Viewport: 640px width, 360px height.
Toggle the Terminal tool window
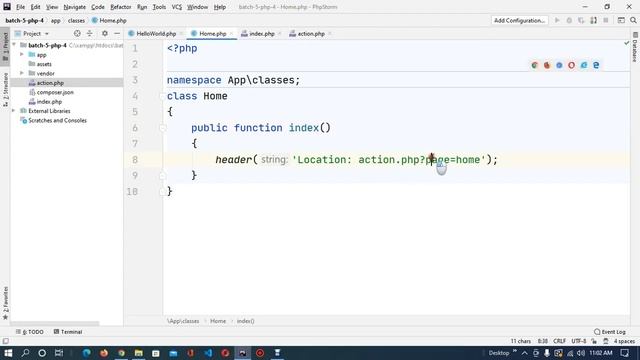[68, 332]
